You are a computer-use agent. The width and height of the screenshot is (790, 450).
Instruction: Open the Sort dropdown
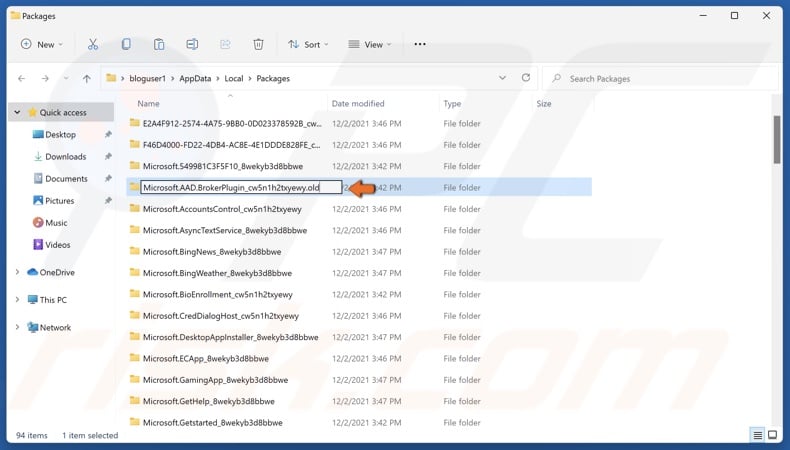pyautogui.click(x=308, y=44)
